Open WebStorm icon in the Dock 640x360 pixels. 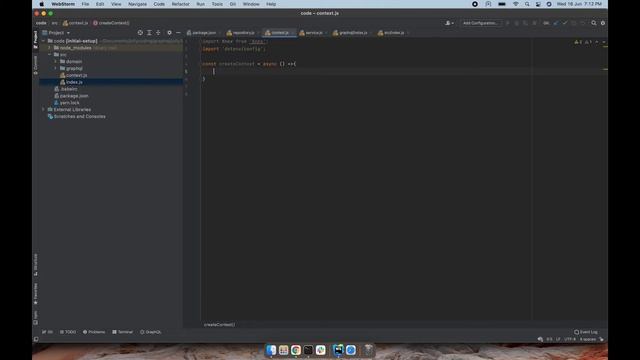pos(338,350)
